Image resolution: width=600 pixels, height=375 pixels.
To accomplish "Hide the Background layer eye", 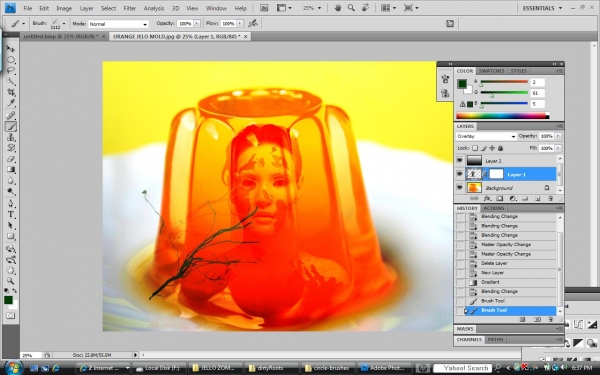I will pos(460,188).
